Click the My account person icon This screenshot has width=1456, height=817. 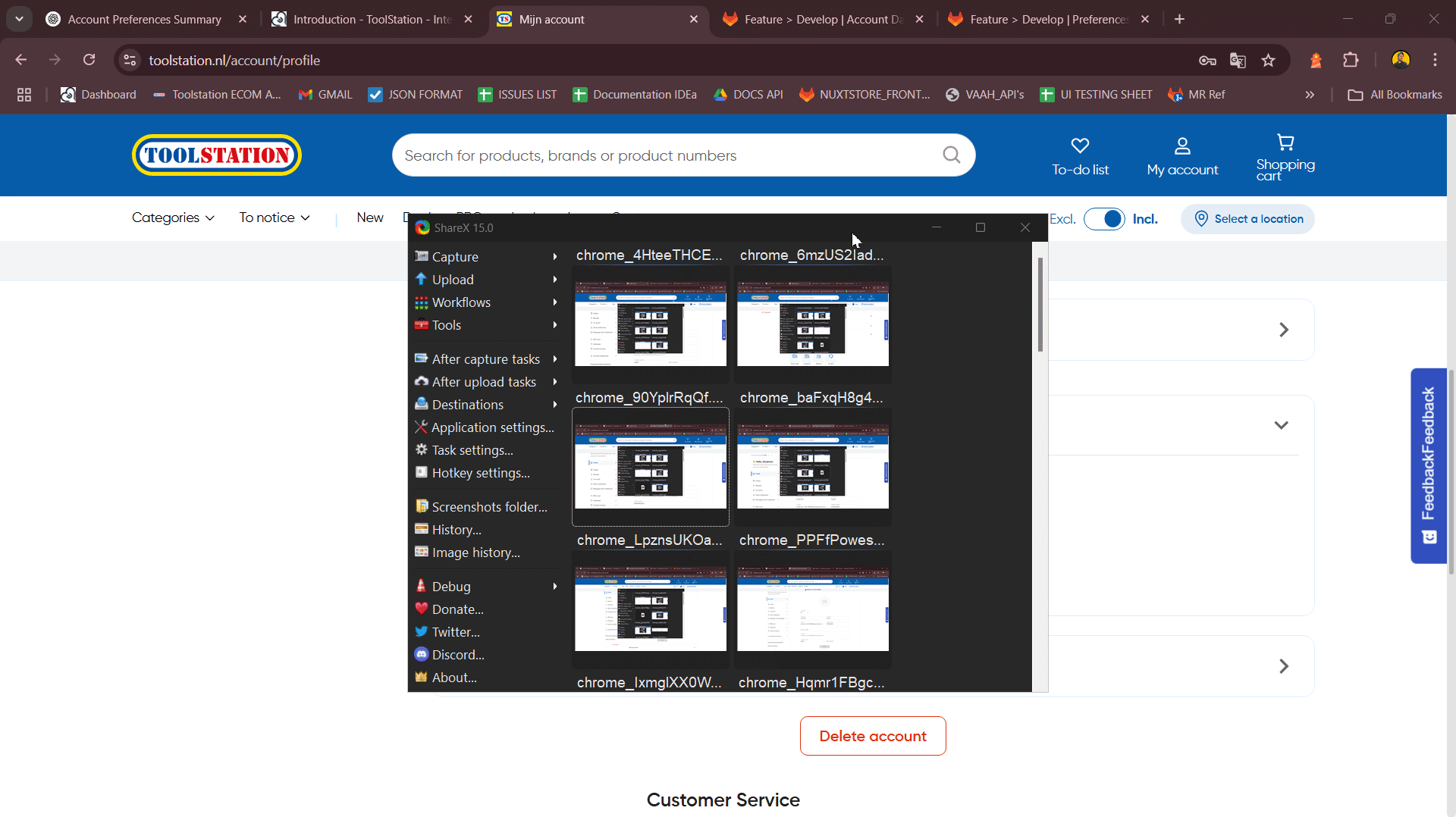(x=1182, y=146)
